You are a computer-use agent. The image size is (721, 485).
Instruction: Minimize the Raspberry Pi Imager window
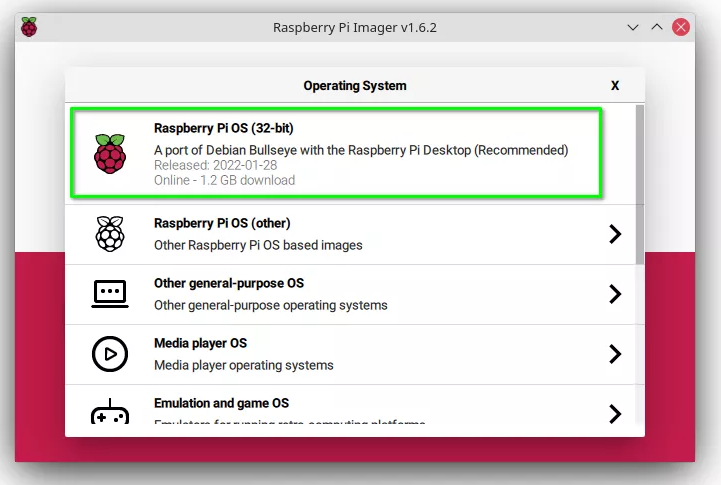633,28
